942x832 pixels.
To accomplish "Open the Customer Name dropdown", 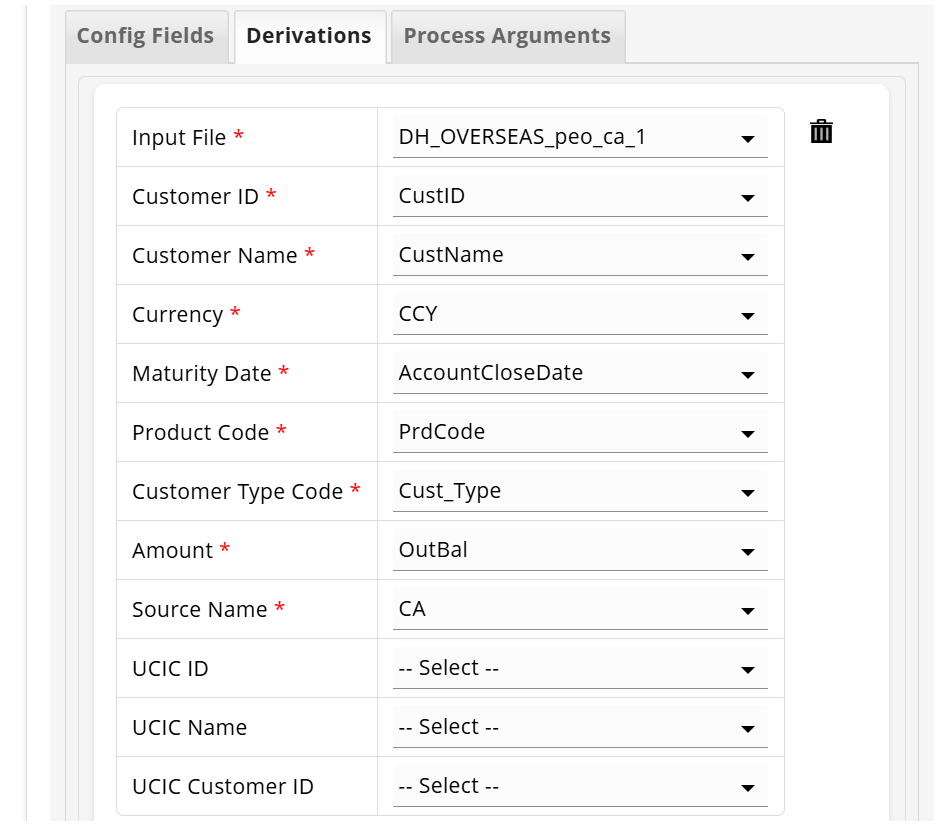I will point(580,256).
